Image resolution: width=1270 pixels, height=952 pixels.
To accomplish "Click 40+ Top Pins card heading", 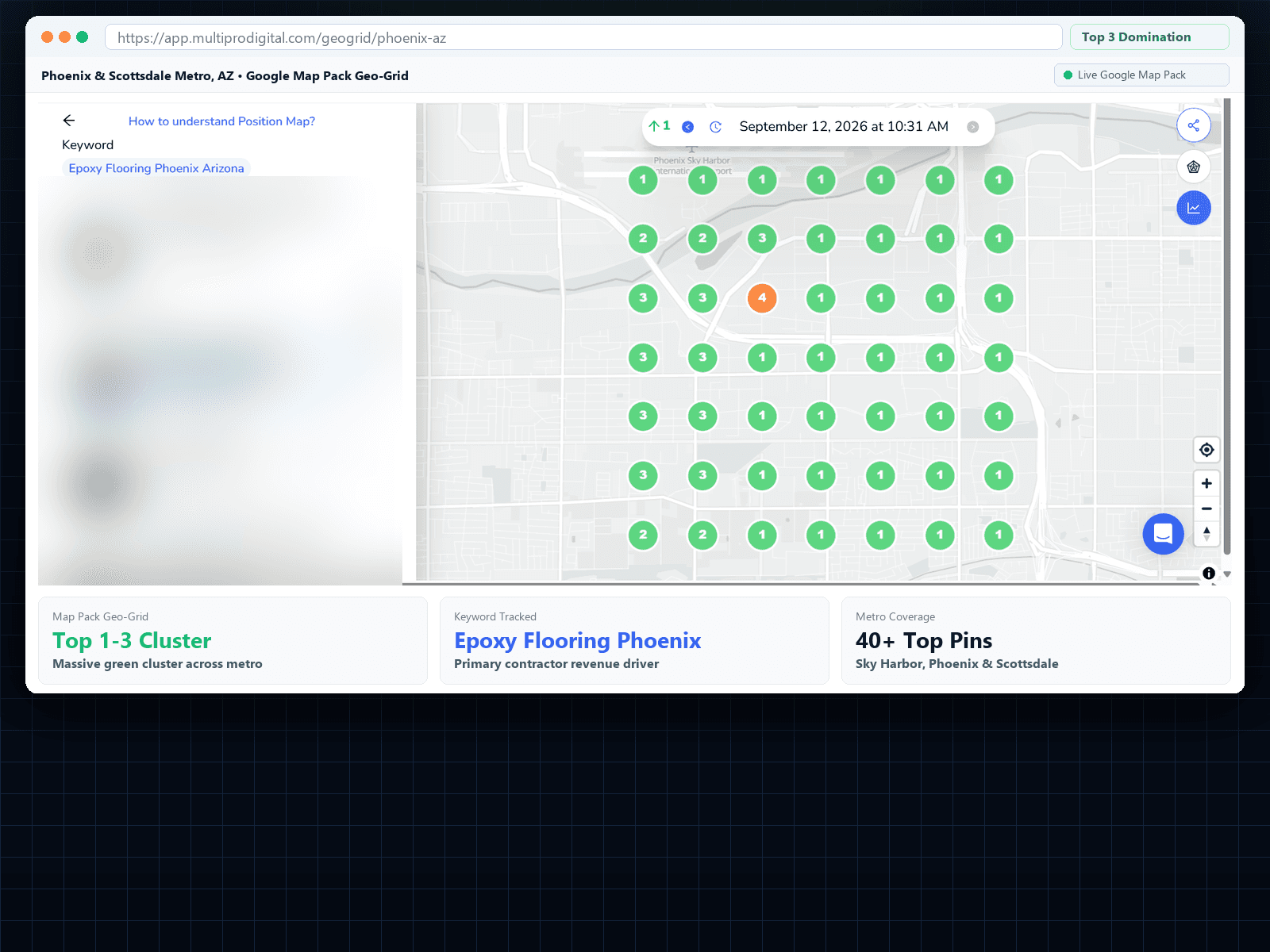I will (924, 641).
